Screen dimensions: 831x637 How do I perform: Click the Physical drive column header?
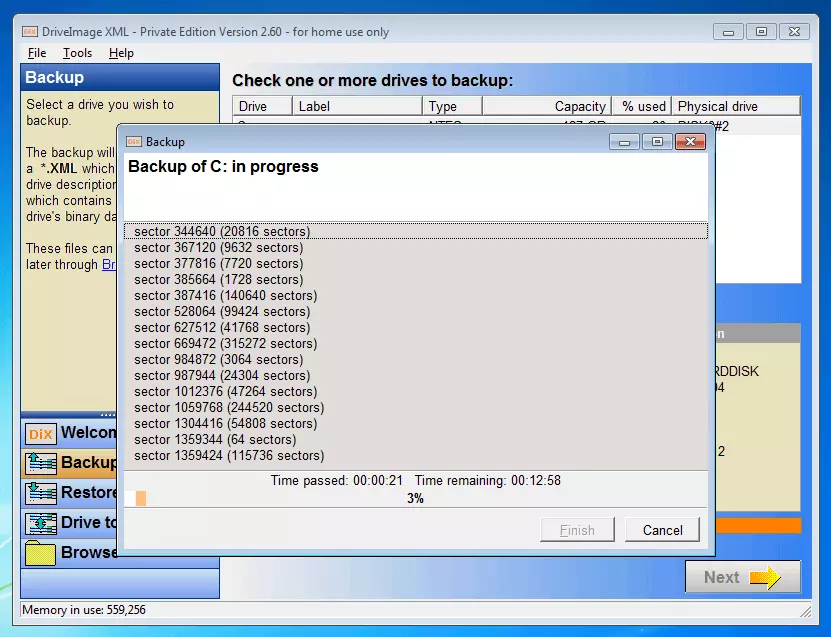735,106
